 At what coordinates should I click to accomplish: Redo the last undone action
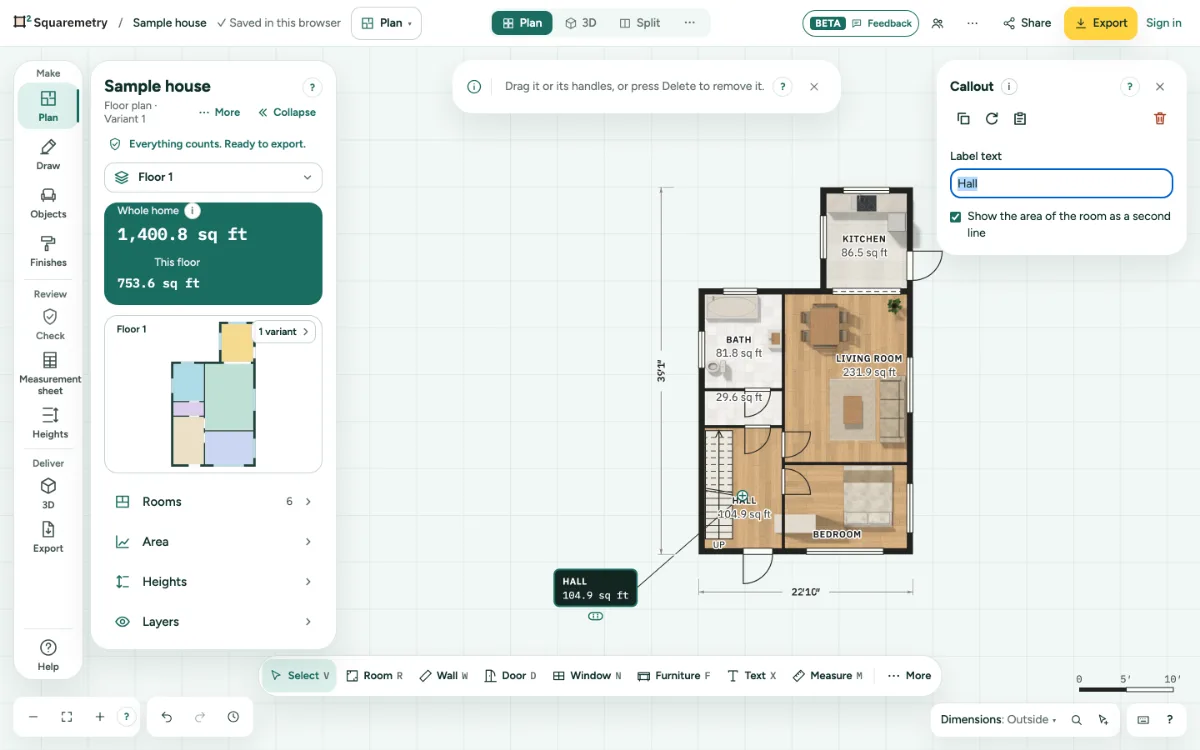200,717
